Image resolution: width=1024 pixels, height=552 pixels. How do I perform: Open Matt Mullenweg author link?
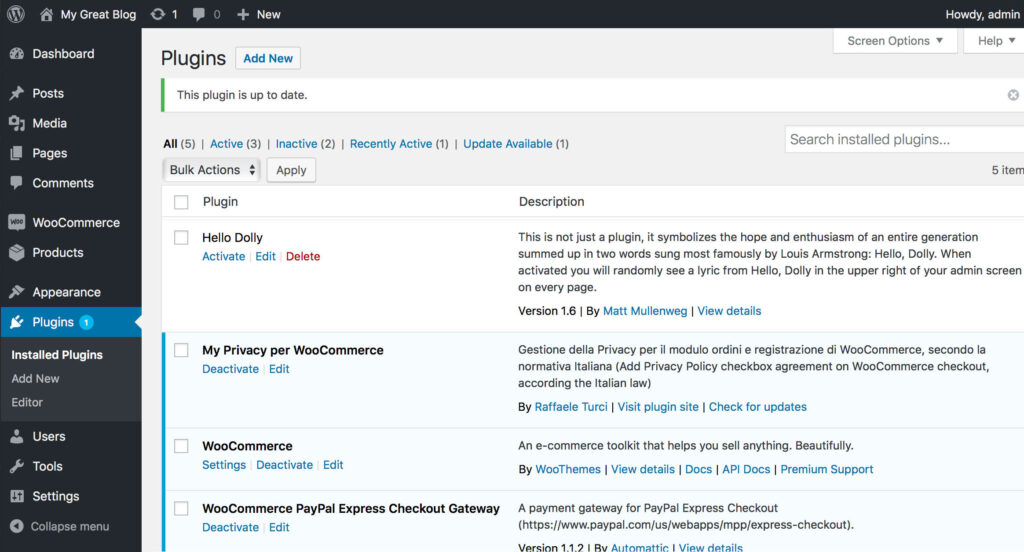[x=645, y=311]
